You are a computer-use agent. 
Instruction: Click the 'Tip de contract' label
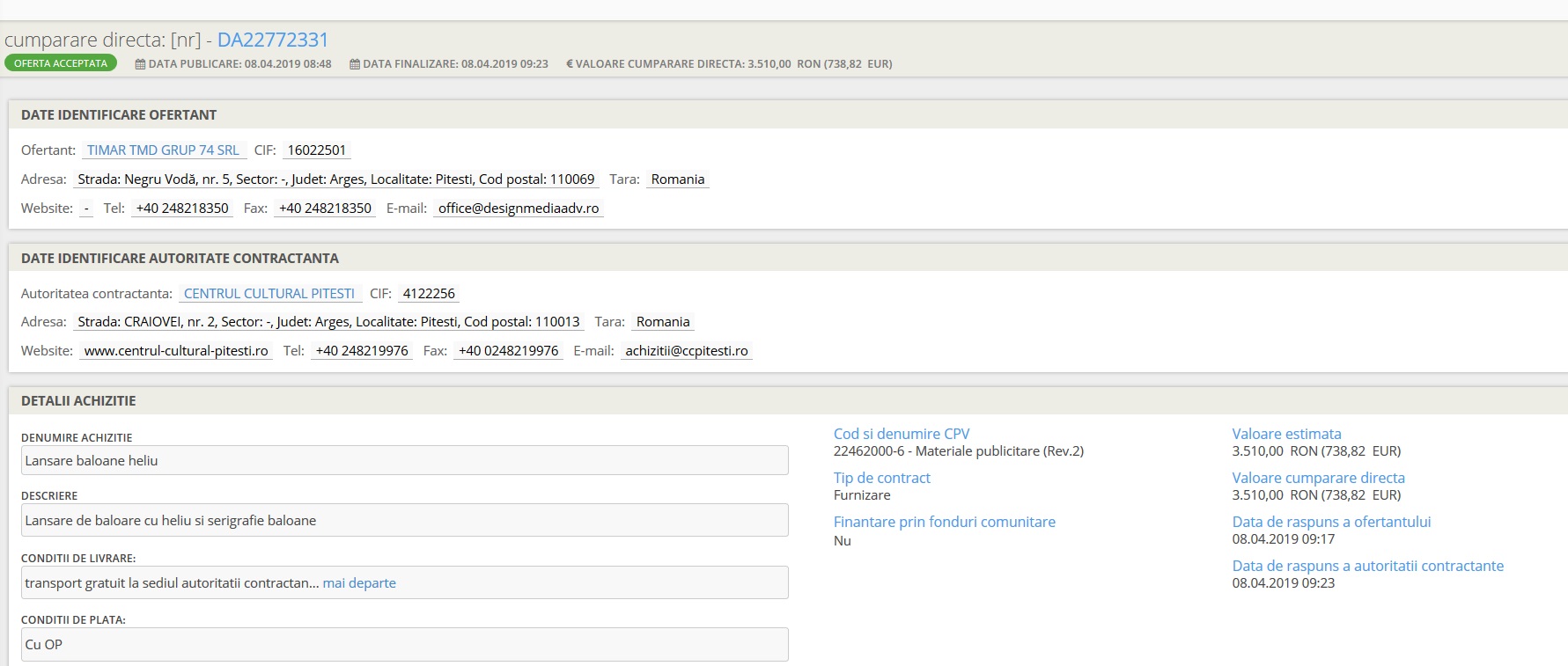(x=882, y=478)
